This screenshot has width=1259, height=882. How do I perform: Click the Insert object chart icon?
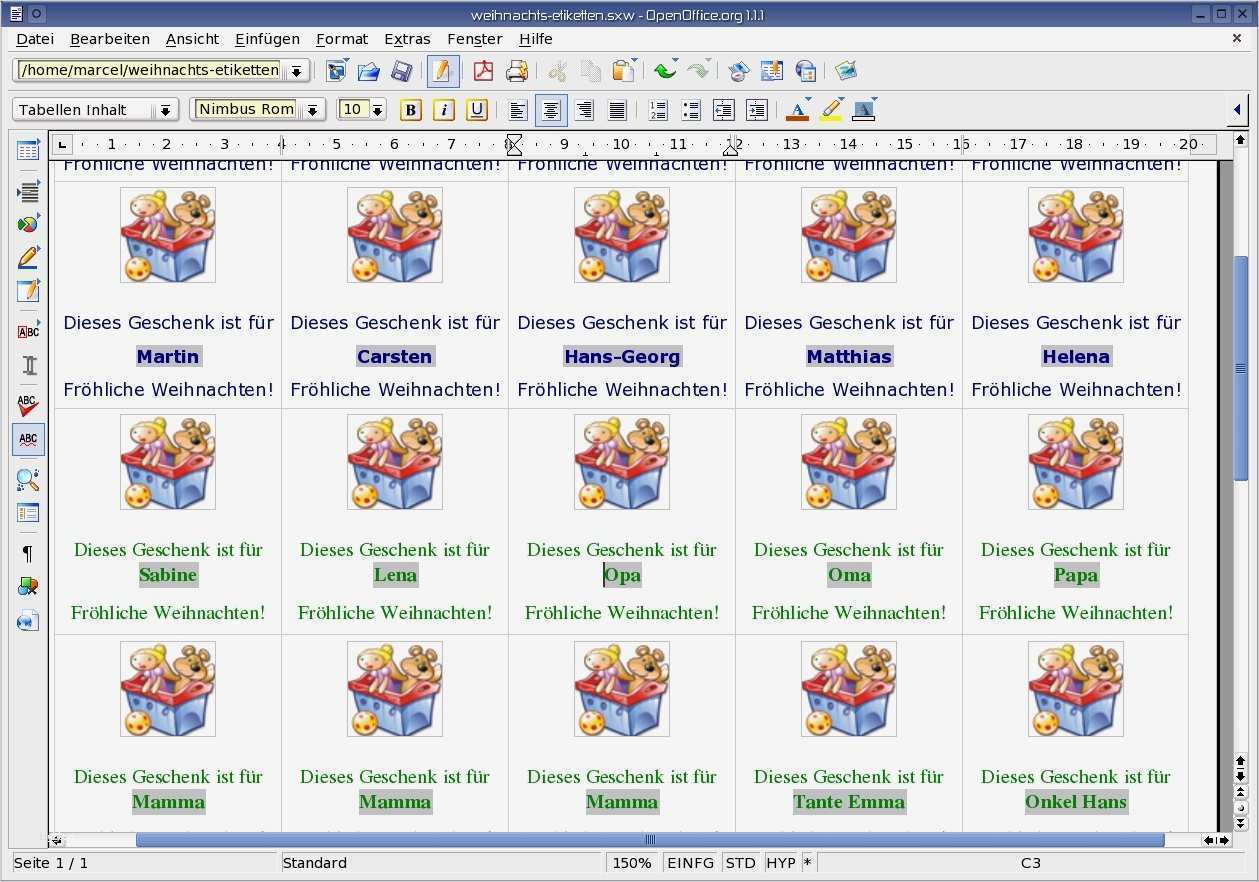click(x=28, y=223)
